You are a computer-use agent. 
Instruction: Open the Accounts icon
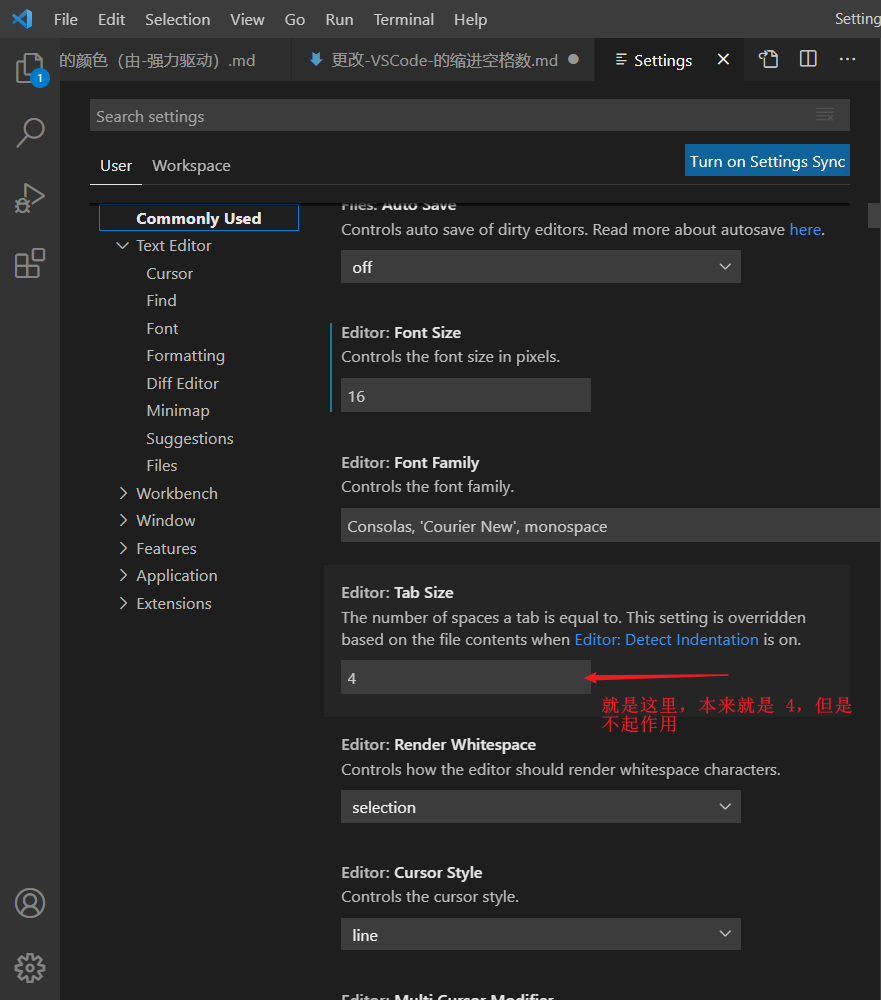[x=30, y=903]
